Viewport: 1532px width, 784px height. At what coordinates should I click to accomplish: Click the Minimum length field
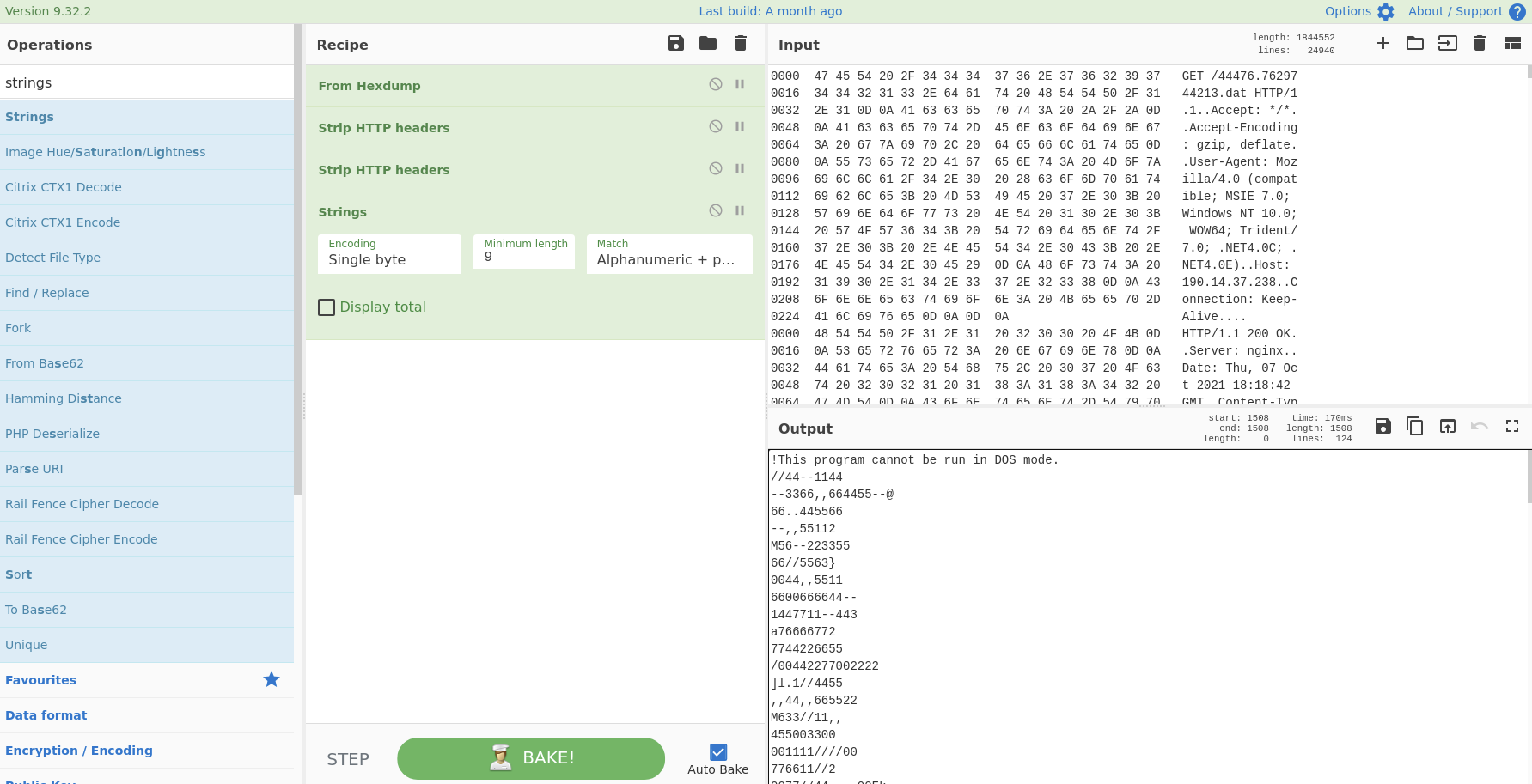pos(524,252)
